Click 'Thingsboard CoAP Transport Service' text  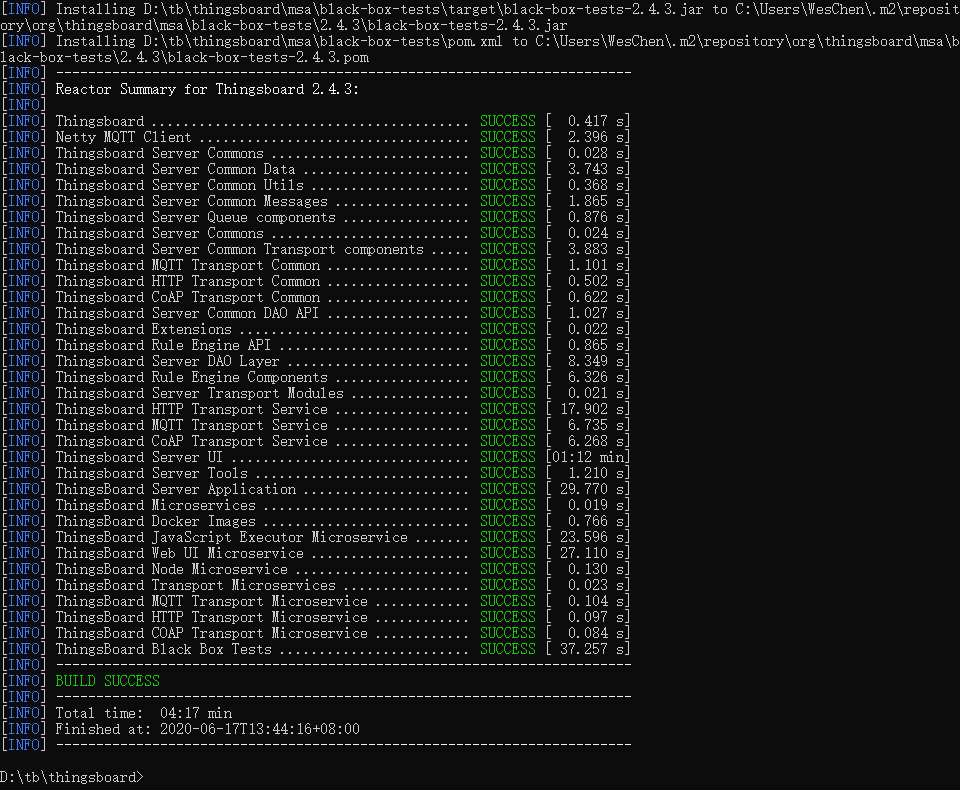[x=192, y=441]
